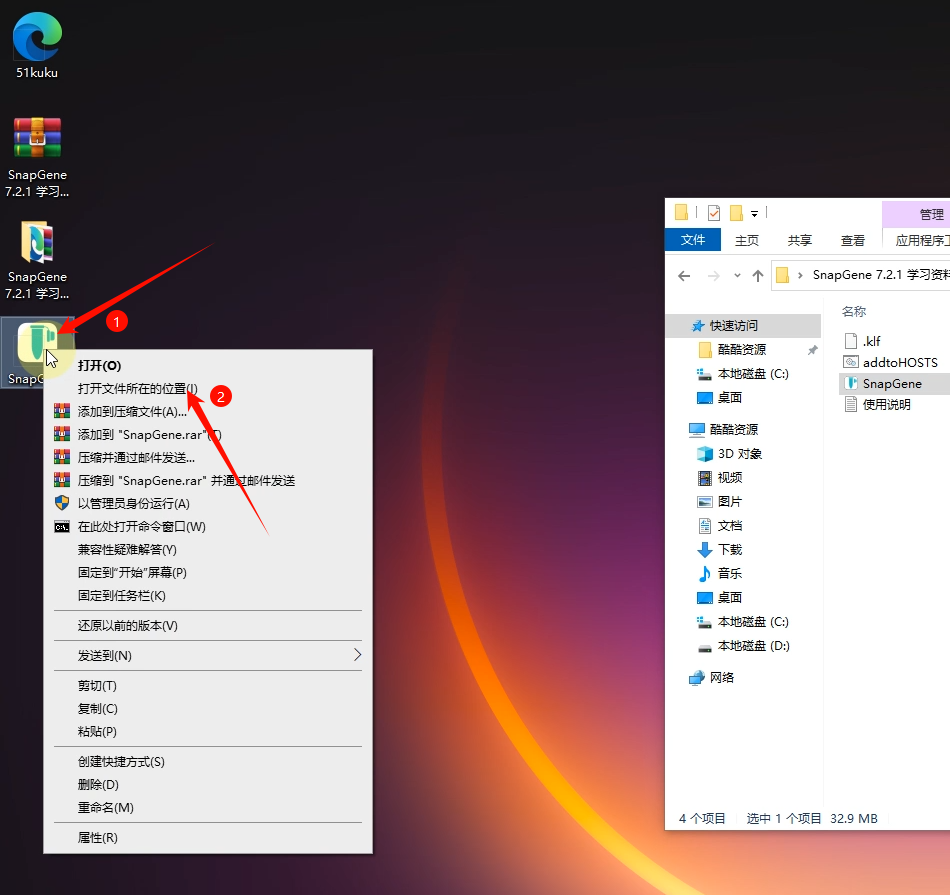950x895 pixels.
Task: Click 属性(R) at bottom of context menu
Action: (98, 837)
